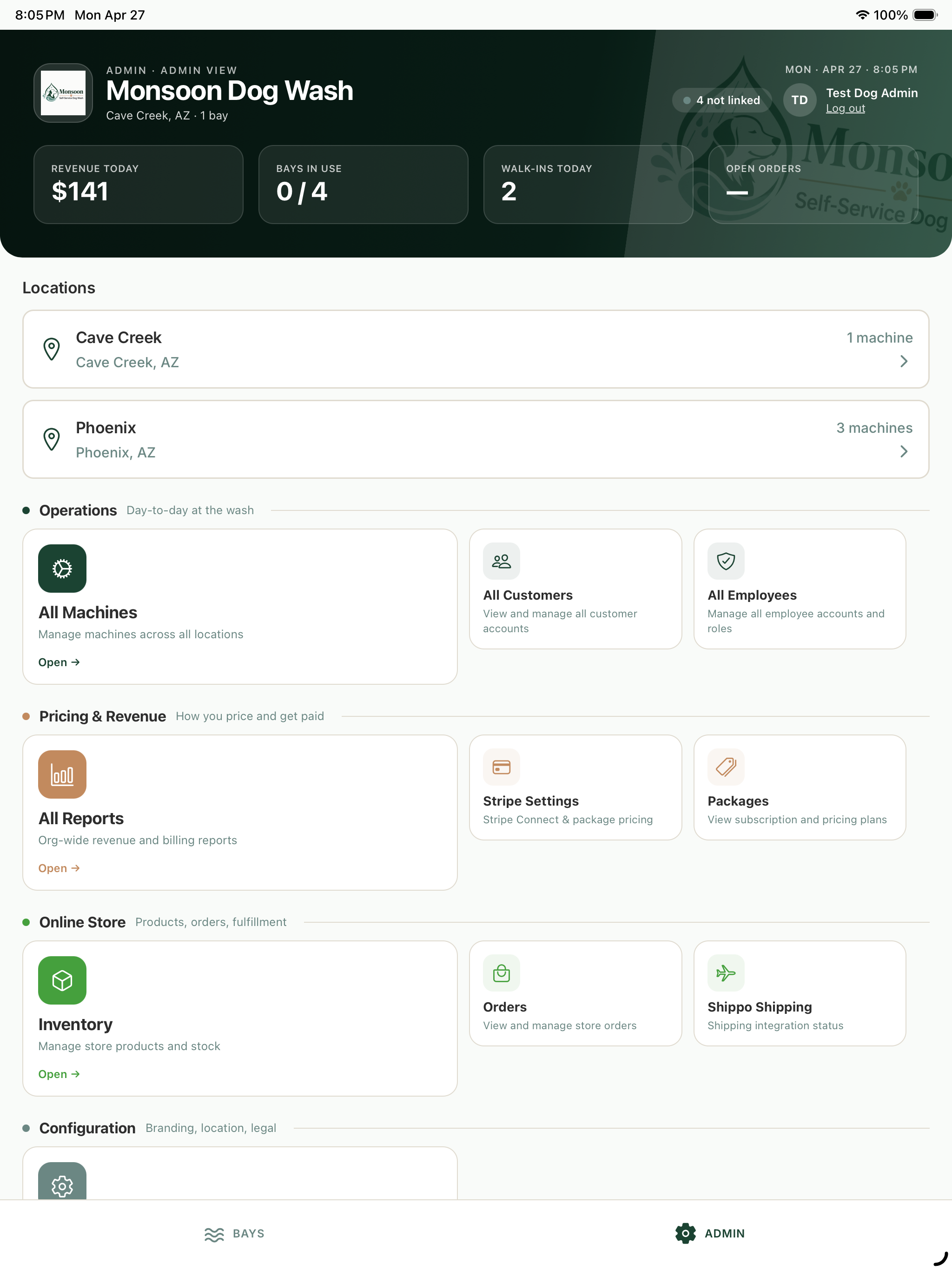The width and height of the screenshot is (952, 1270).
Task: Click the Packages price tag icon
Action: (726, 767)
